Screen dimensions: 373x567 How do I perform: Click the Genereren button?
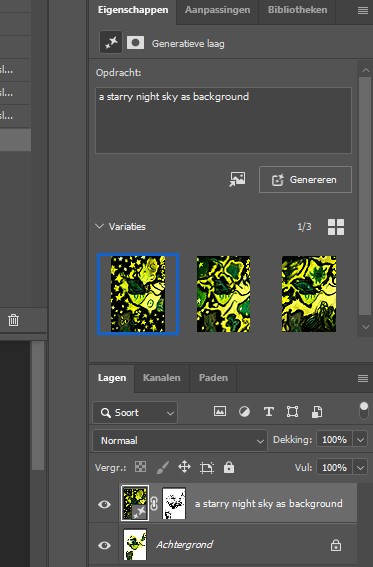[305, 179]
